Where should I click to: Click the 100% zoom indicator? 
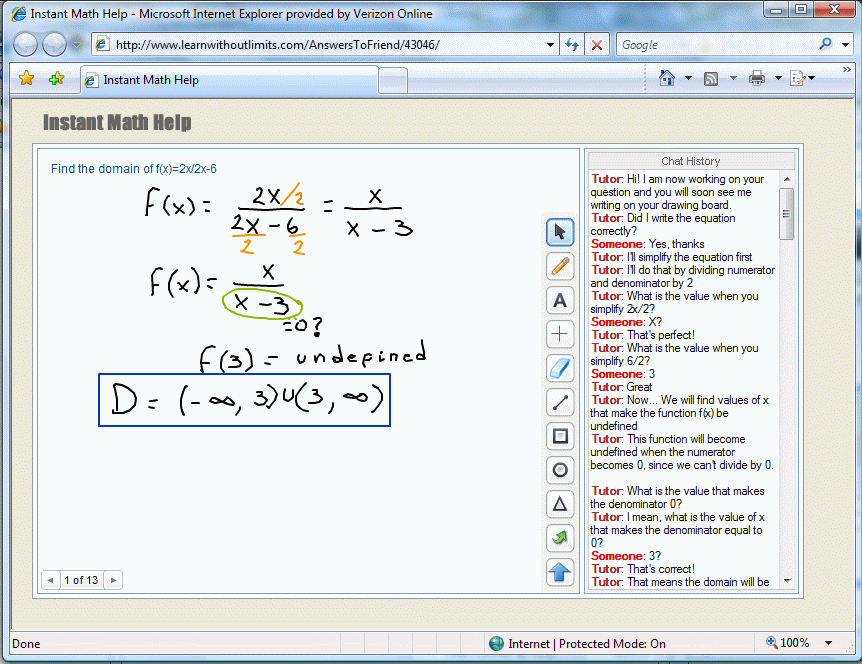pos(788,643)
